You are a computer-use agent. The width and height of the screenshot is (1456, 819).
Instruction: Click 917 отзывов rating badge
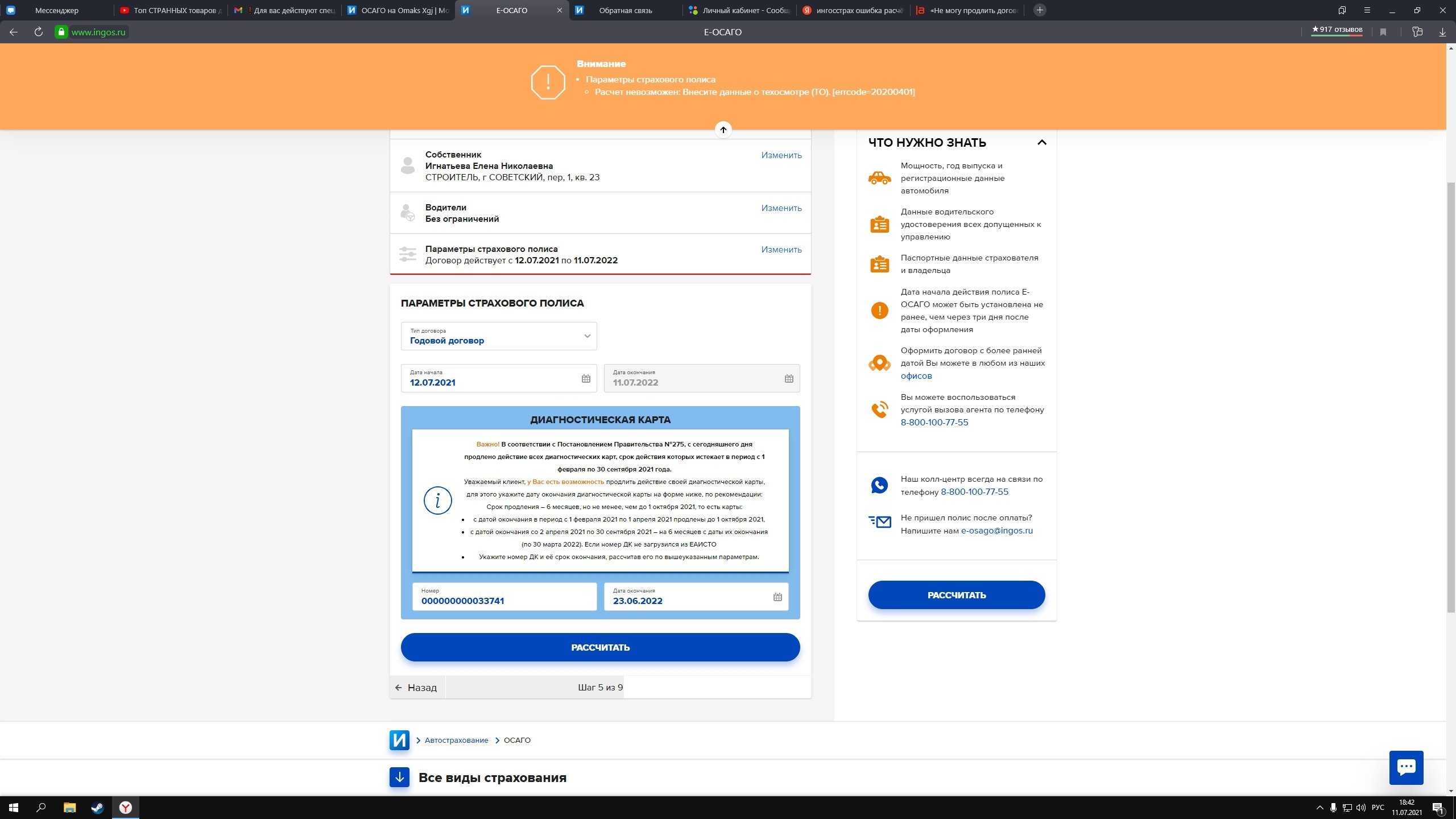point(1337,30)
